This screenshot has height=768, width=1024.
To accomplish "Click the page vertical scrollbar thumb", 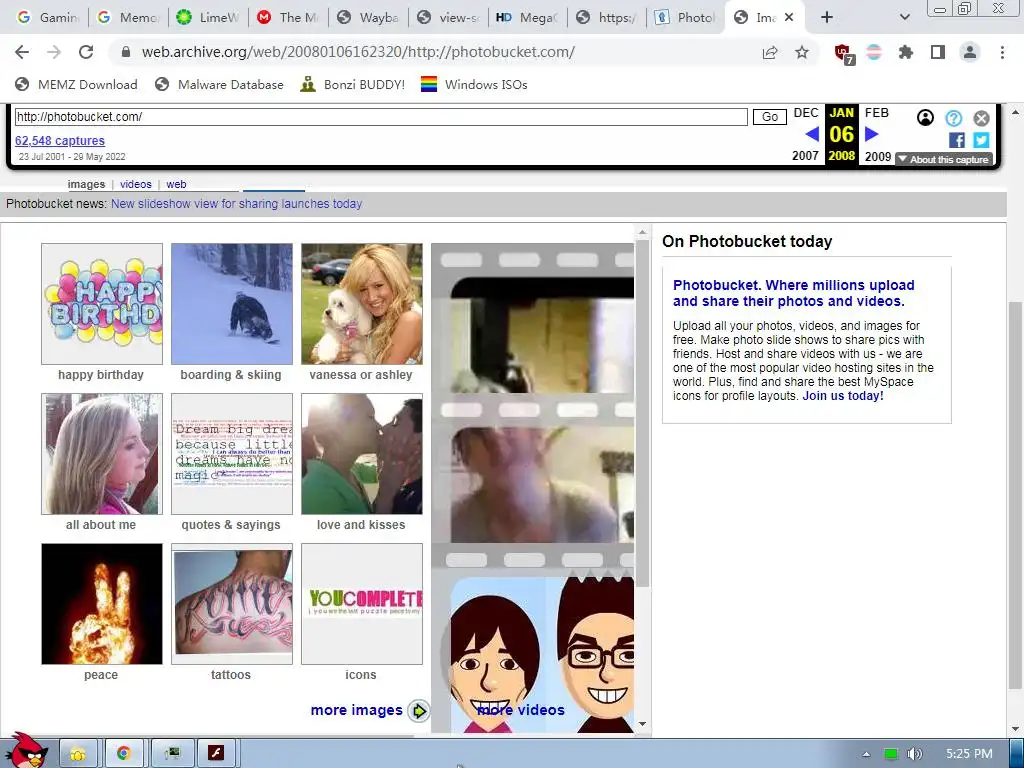I will point(1015,494).
